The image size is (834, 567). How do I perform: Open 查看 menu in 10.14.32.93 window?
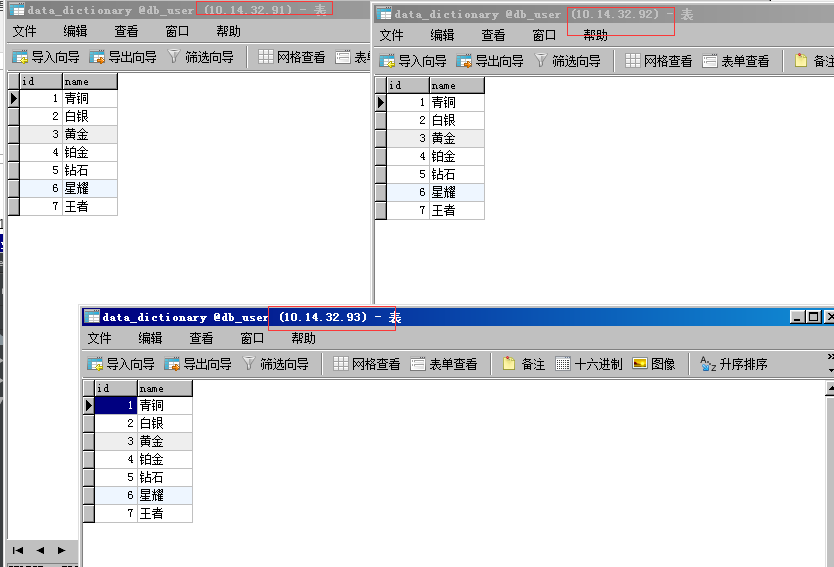pyautogui.click(x=202, y=338)
